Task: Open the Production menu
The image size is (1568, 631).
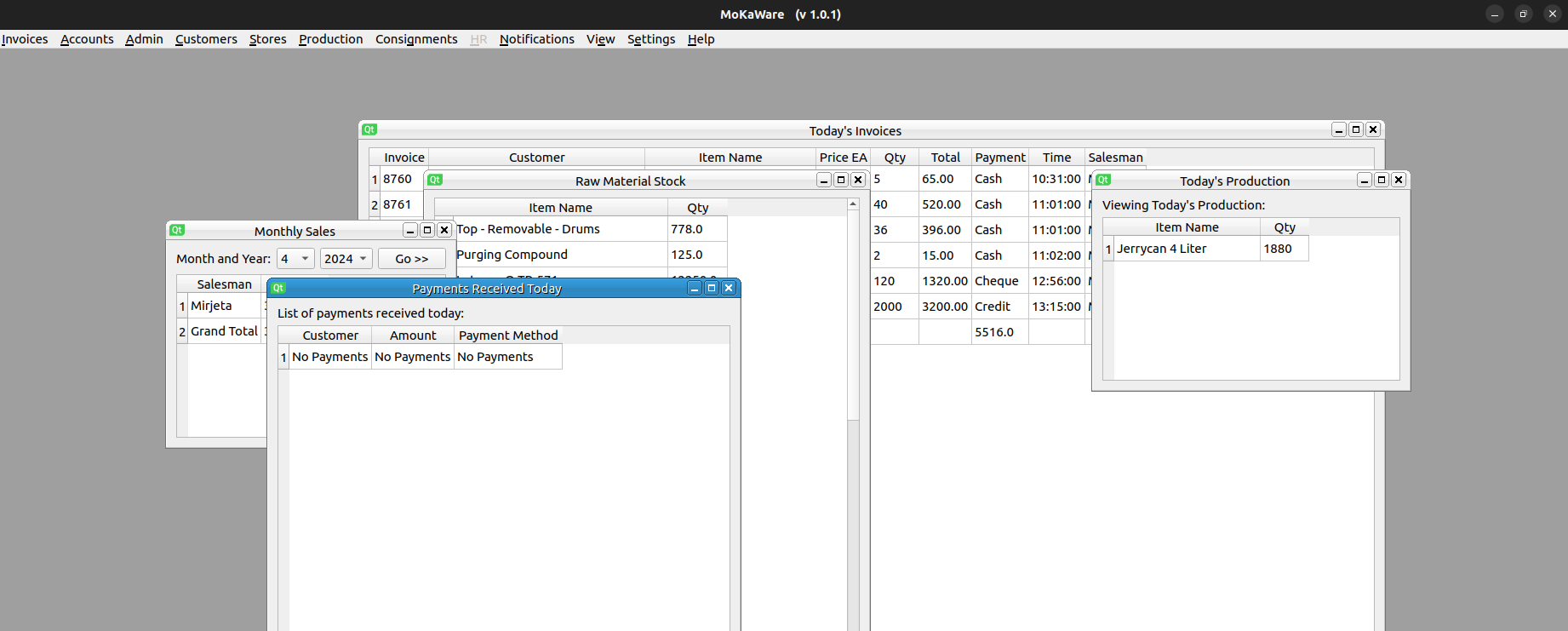Action: pos(330,39)
